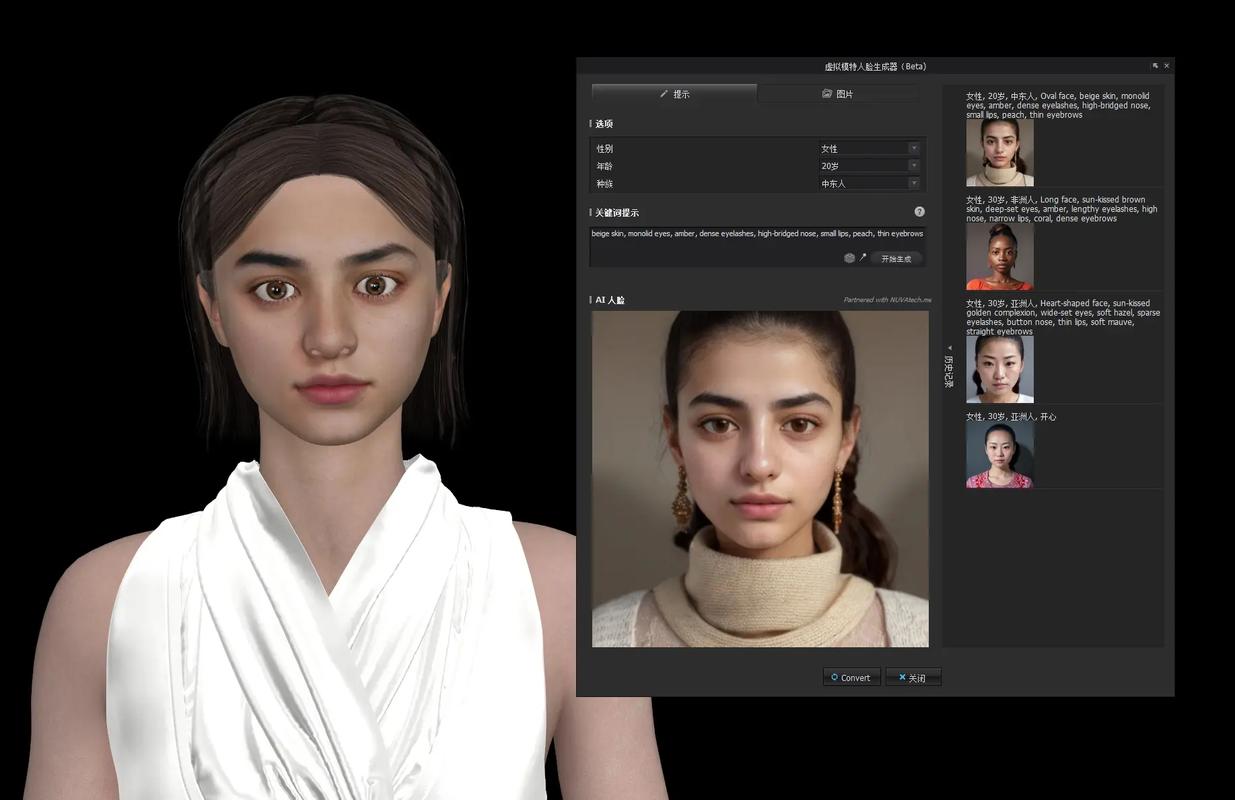Click the X icon inside the 关闭 button
The image size is (1235, 800).
902,677
